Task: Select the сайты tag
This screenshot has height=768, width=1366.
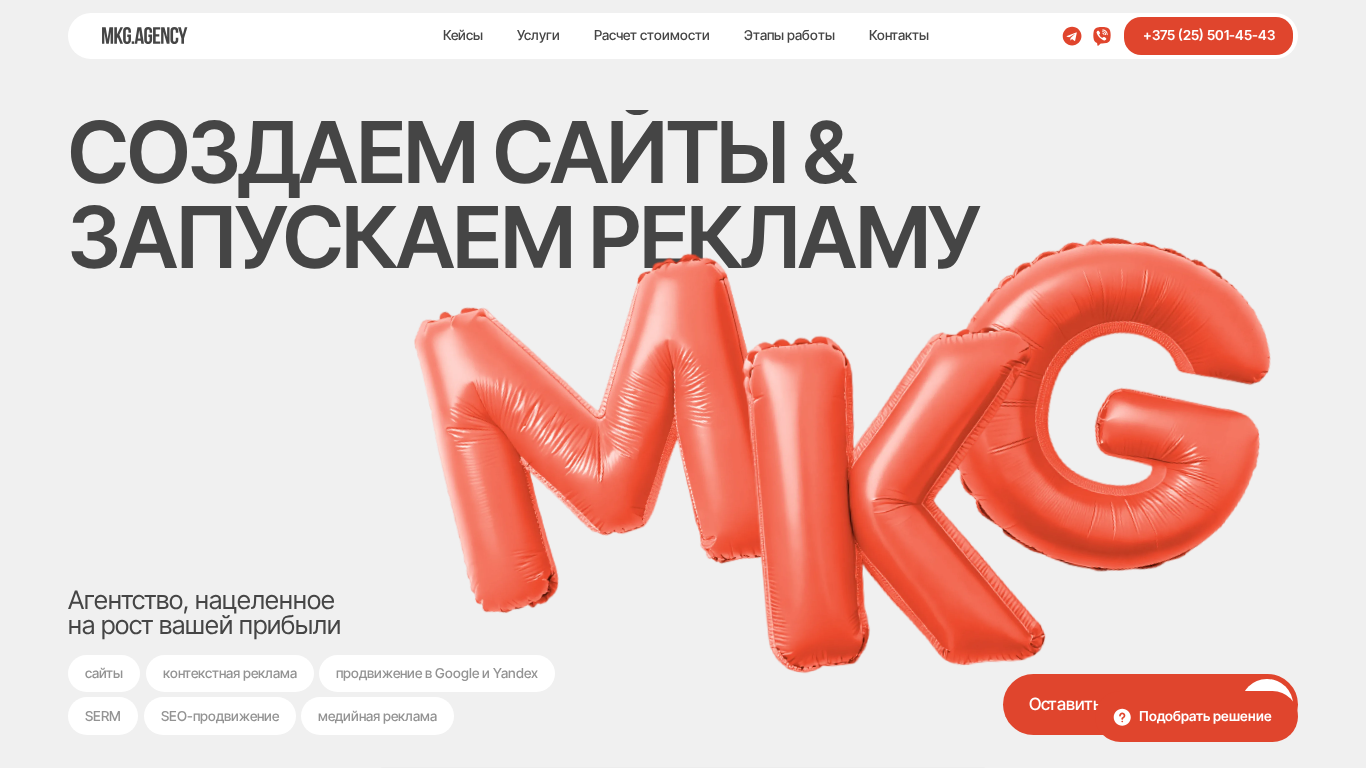Action: tap(104, 674)
